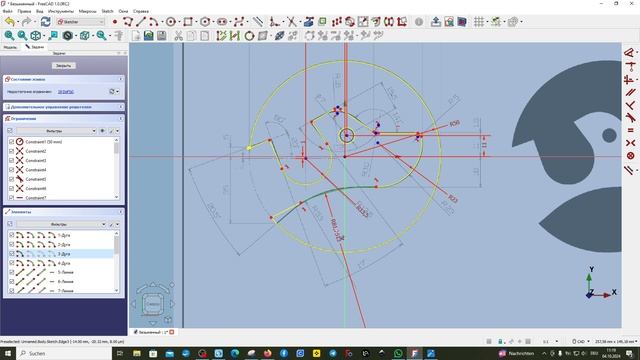Select the Polyline sketch tool

point(128,22)
